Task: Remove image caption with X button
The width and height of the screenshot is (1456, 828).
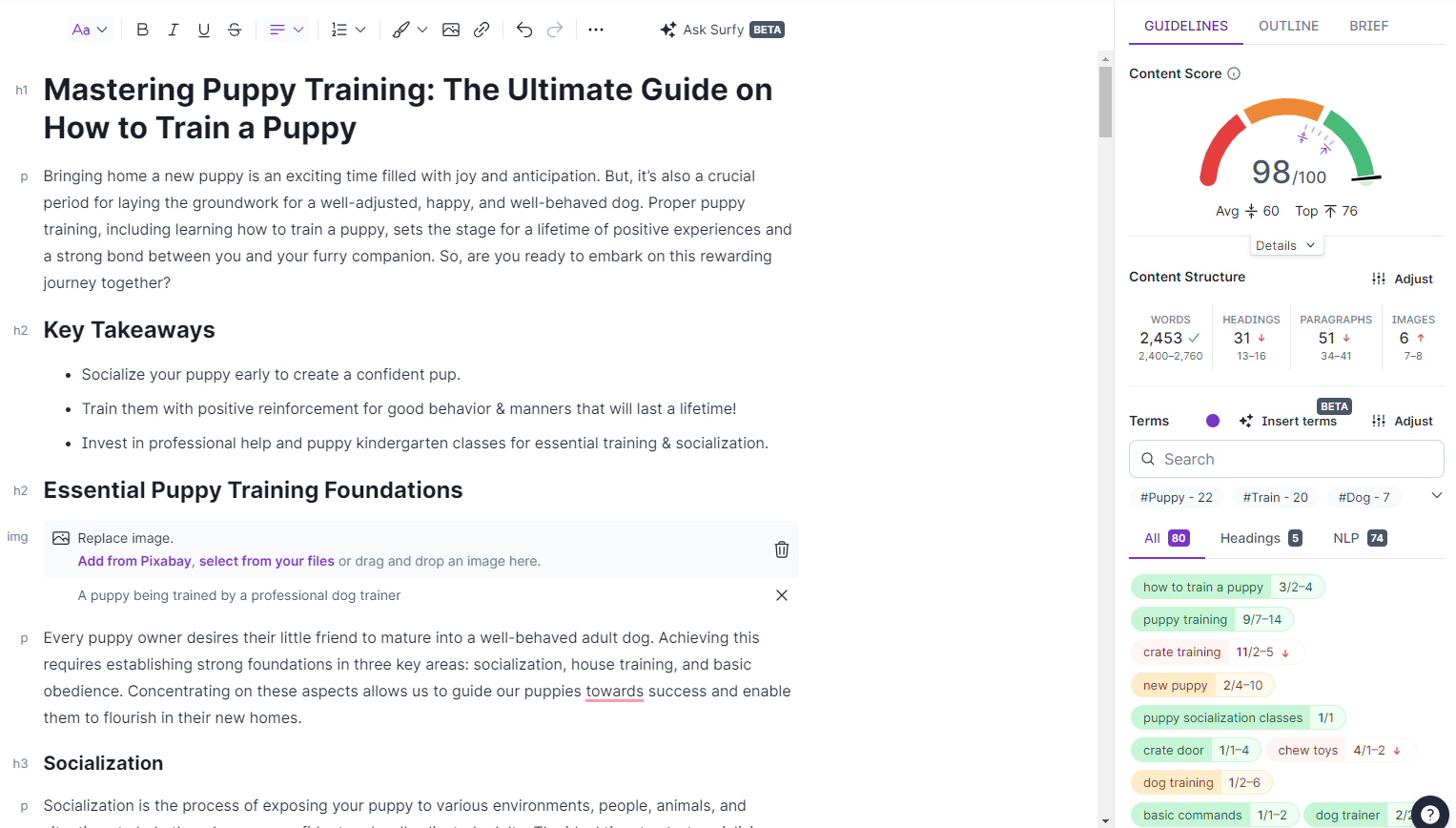Action: tap(781, 595)
